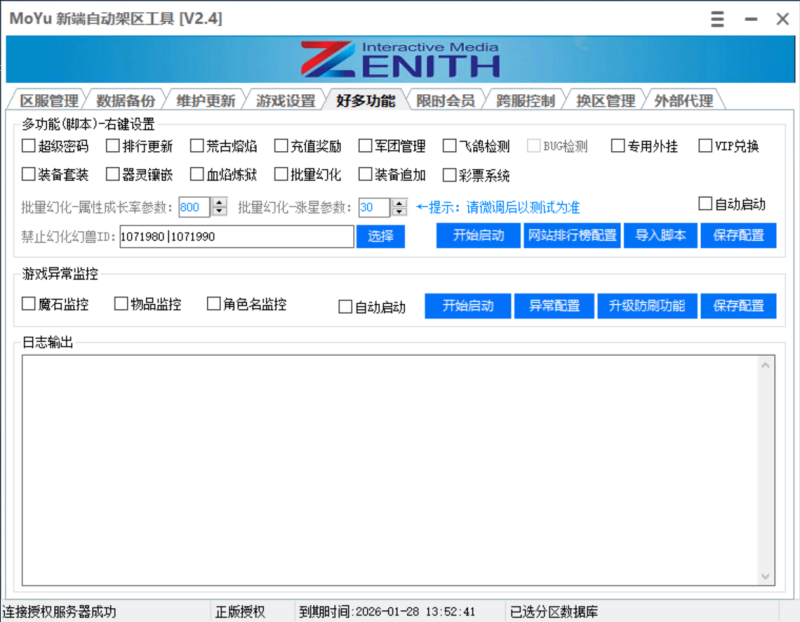
Task: Click the 开始启动 button next to 网站排行榜配置
Action: (x=477, y=235)
